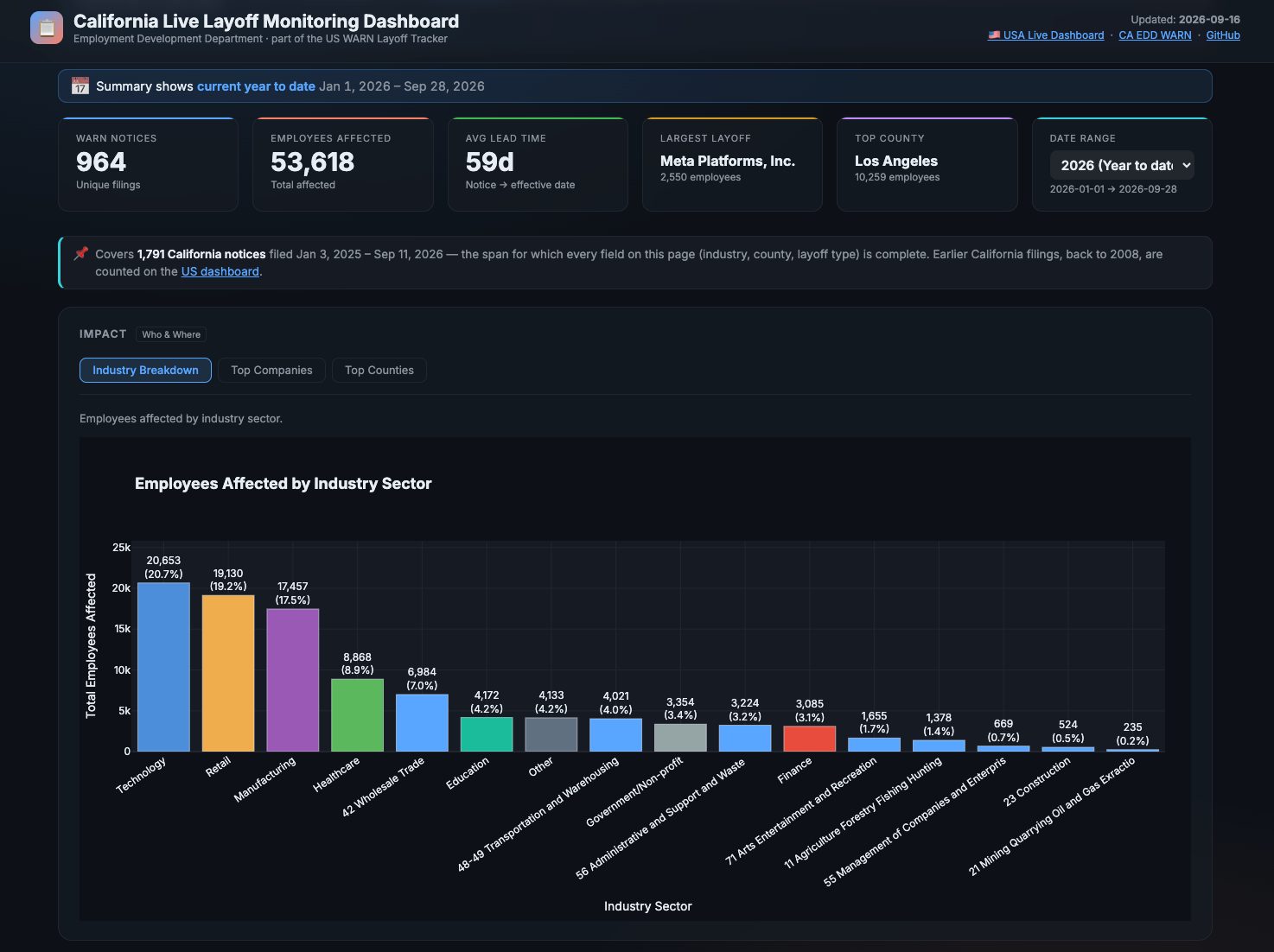Click the calendar icon in summary banner
Viewport: 1274px width, 952px height.
click(x=80, y=86)
